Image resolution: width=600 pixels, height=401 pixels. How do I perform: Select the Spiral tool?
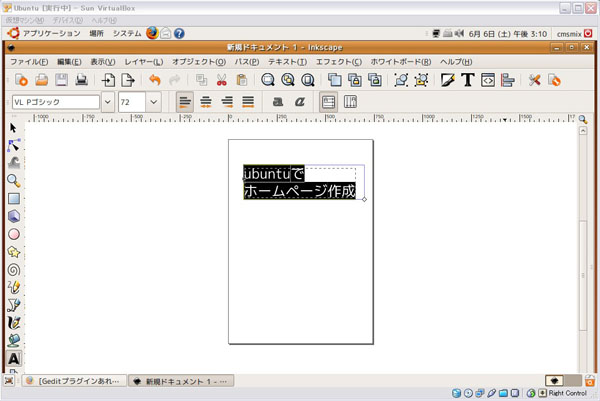coord(14,270)
